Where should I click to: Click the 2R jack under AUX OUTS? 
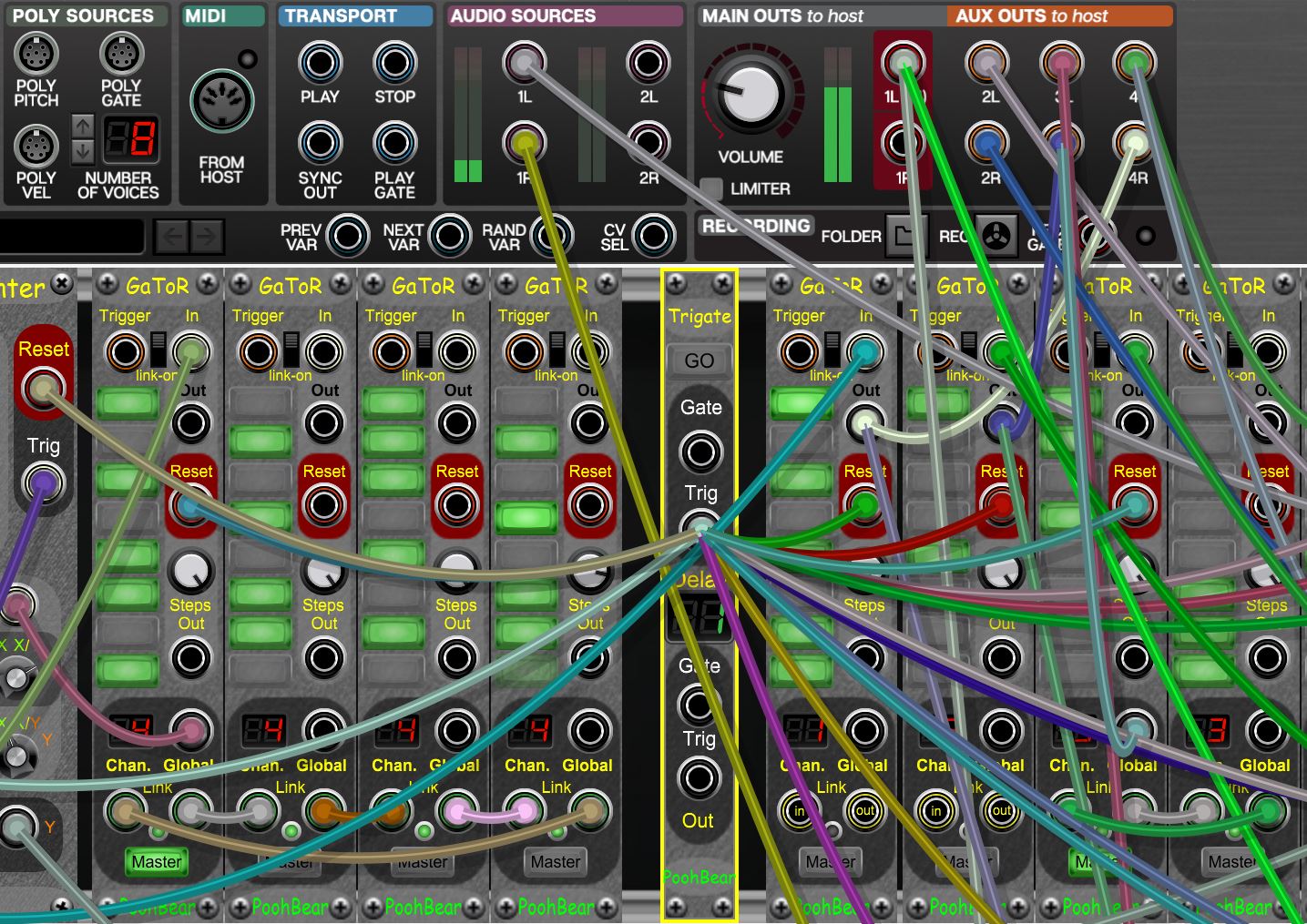986,143
